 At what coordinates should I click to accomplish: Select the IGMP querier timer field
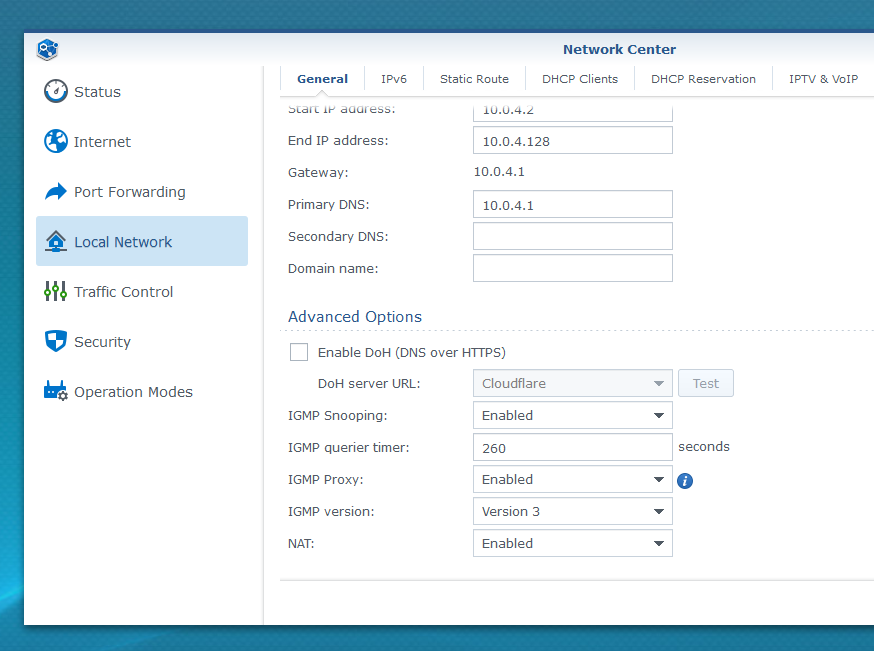pos(572,448)
